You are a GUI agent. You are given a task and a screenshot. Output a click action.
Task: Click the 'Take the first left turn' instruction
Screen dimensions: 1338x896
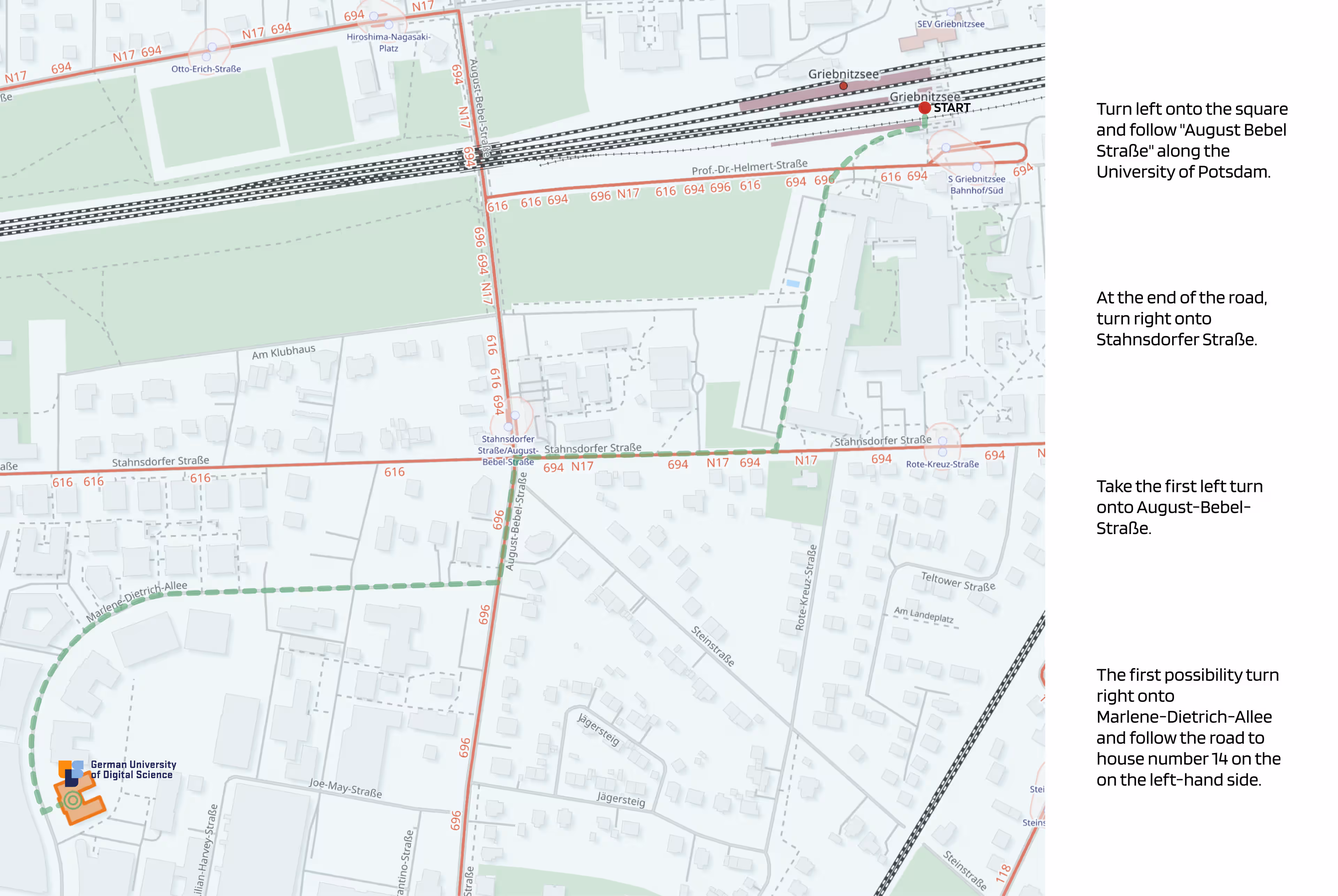[x=1179, y=507]
